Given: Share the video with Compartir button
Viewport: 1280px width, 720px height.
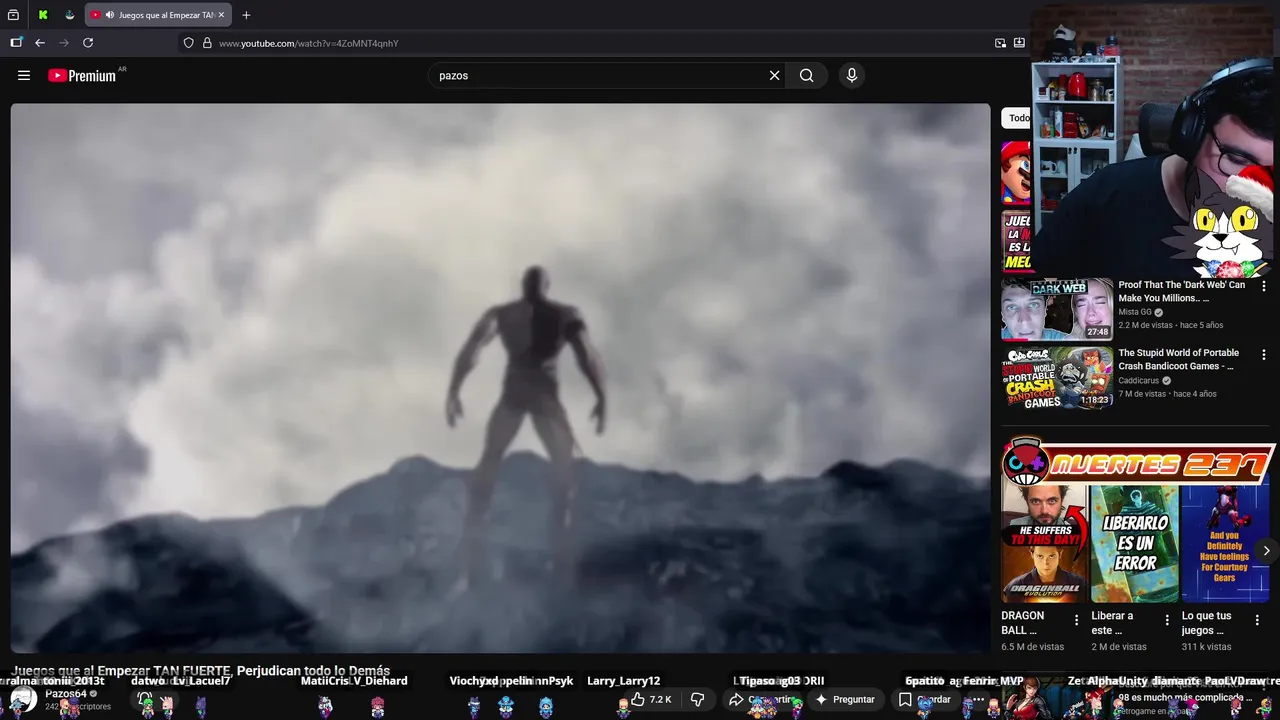Looking at the screenshot, I should (763, 699).
